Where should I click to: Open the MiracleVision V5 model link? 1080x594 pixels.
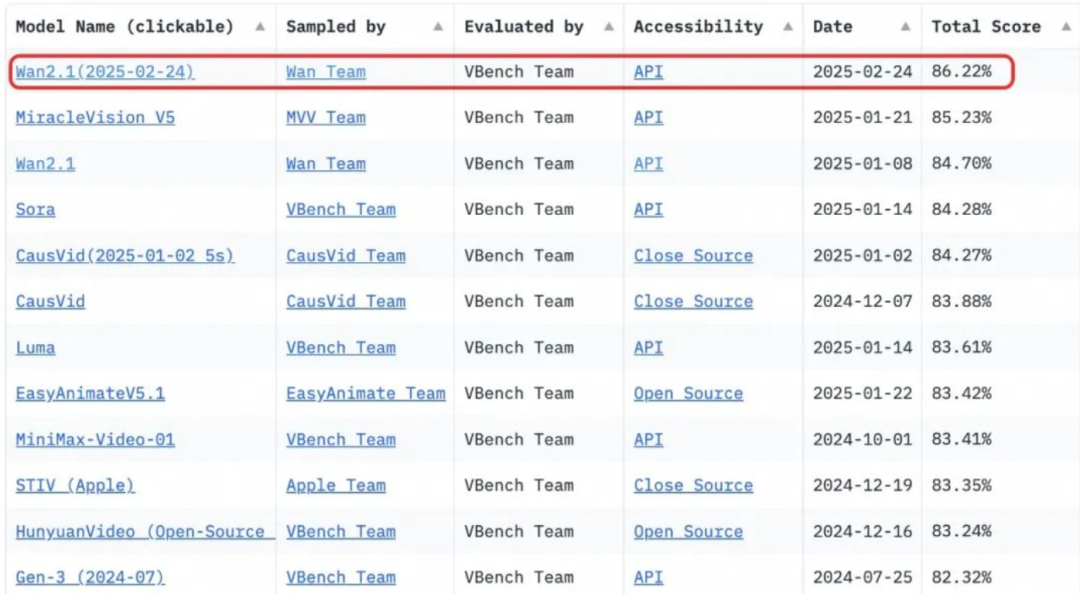(95, 118)
